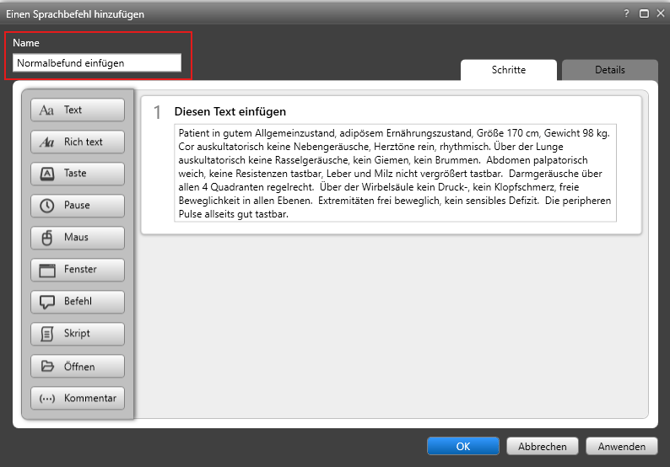Screen dimensions: 670x467
Task: Add a Skript step
Action: [x=77, y=334]
